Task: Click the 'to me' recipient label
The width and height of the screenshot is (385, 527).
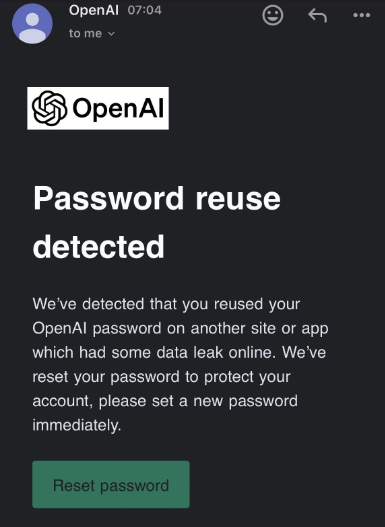Action: (x=85, y=33)
